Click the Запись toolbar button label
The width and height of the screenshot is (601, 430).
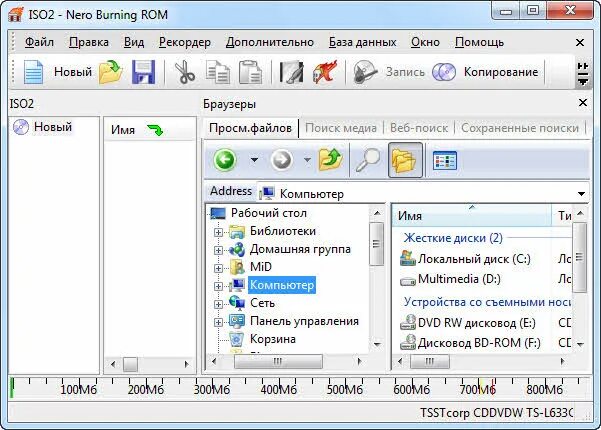click(x=405, y=72)
